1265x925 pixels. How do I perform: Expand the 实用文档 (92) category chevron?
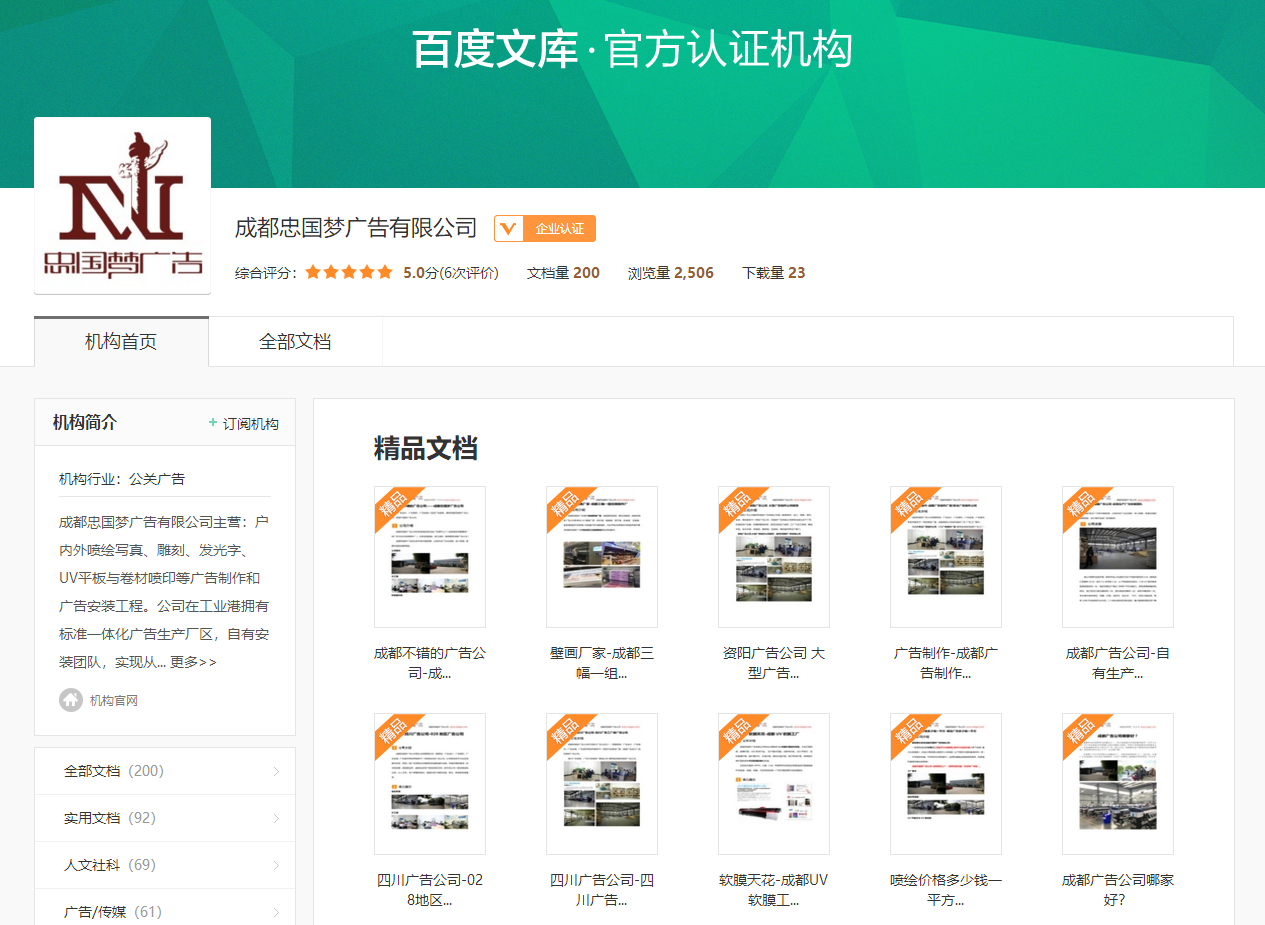(x=276, y=818)
